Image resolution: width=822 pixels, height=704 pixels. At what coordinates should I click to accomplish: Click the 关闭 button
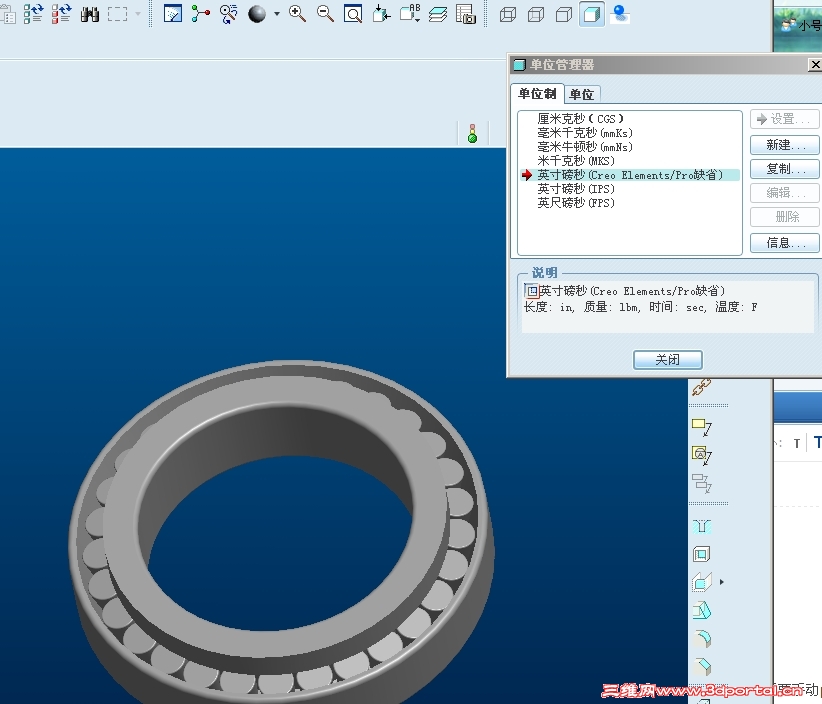click(x=668, y=360)
